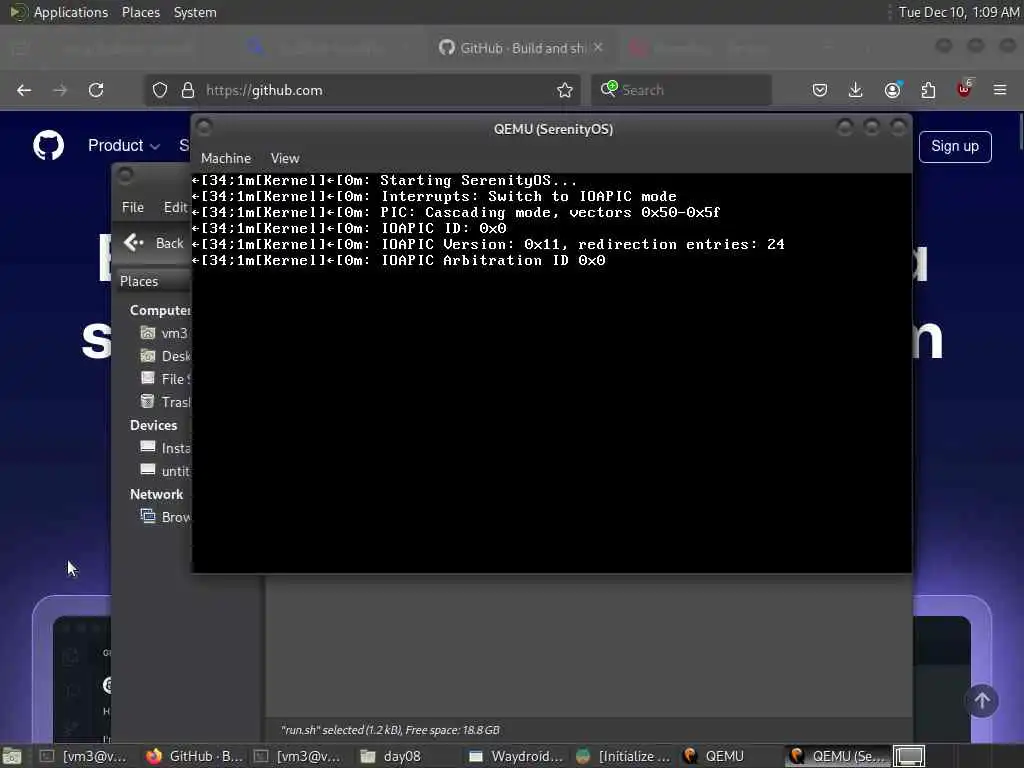Screen dimensions: 1024x768
Task: Reload the GitHub page
Action: click(96, 90)
